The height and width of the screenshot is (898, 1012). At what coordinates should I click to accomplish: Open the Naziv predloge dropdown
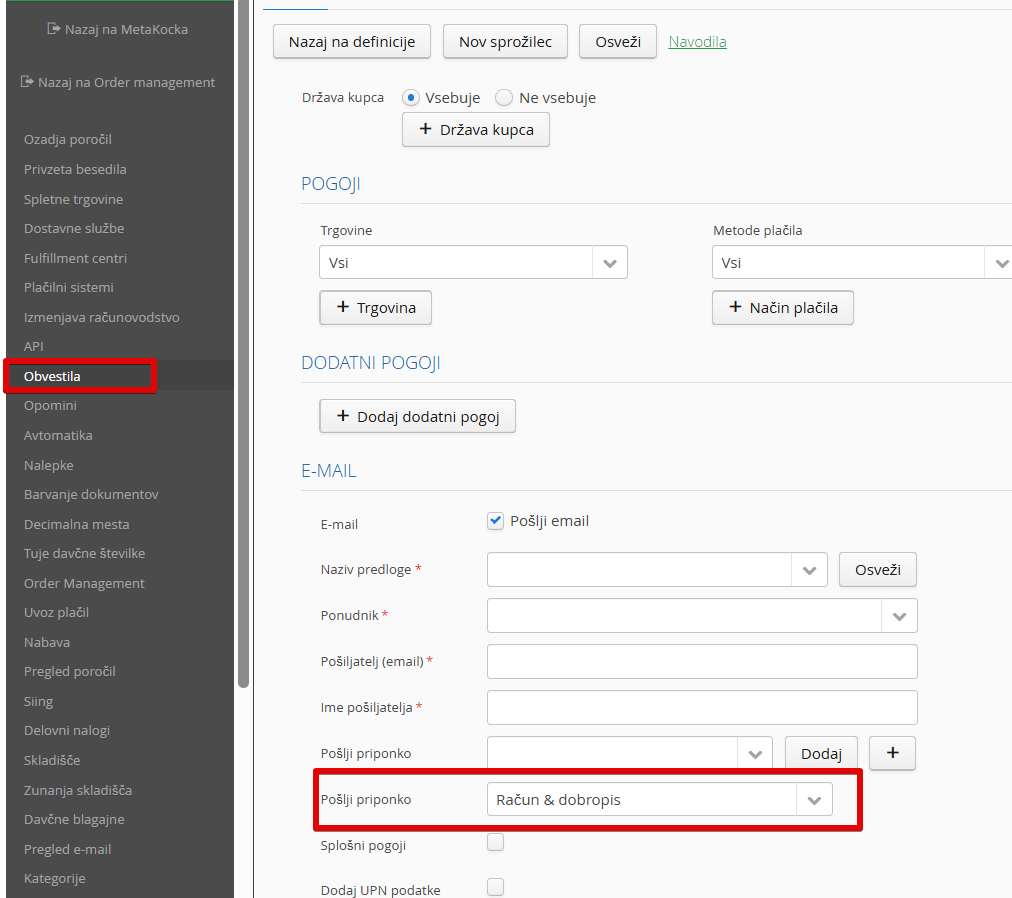click(809, 570)
